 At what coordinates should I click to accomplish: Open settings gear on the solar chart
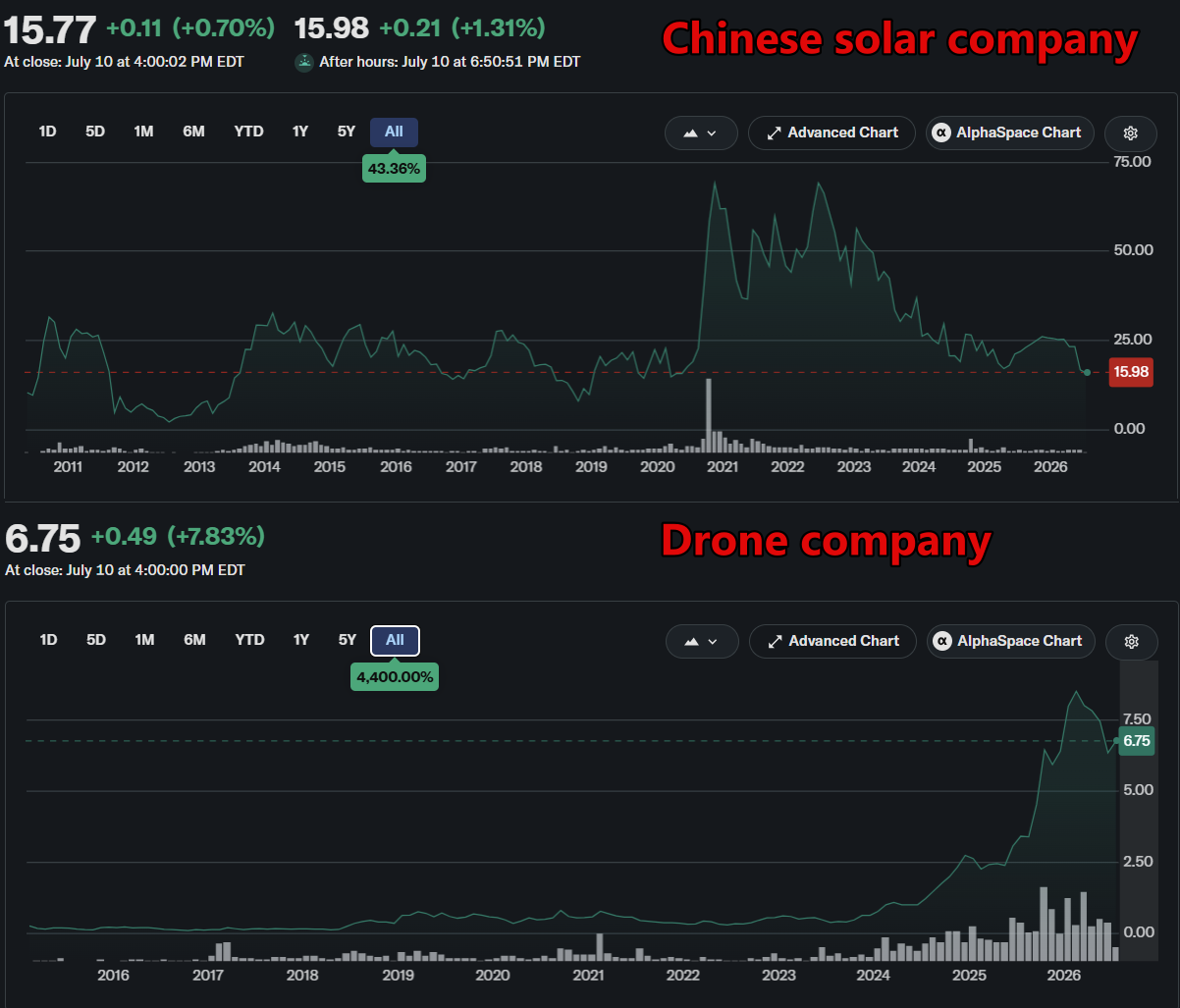(1130, 133)
